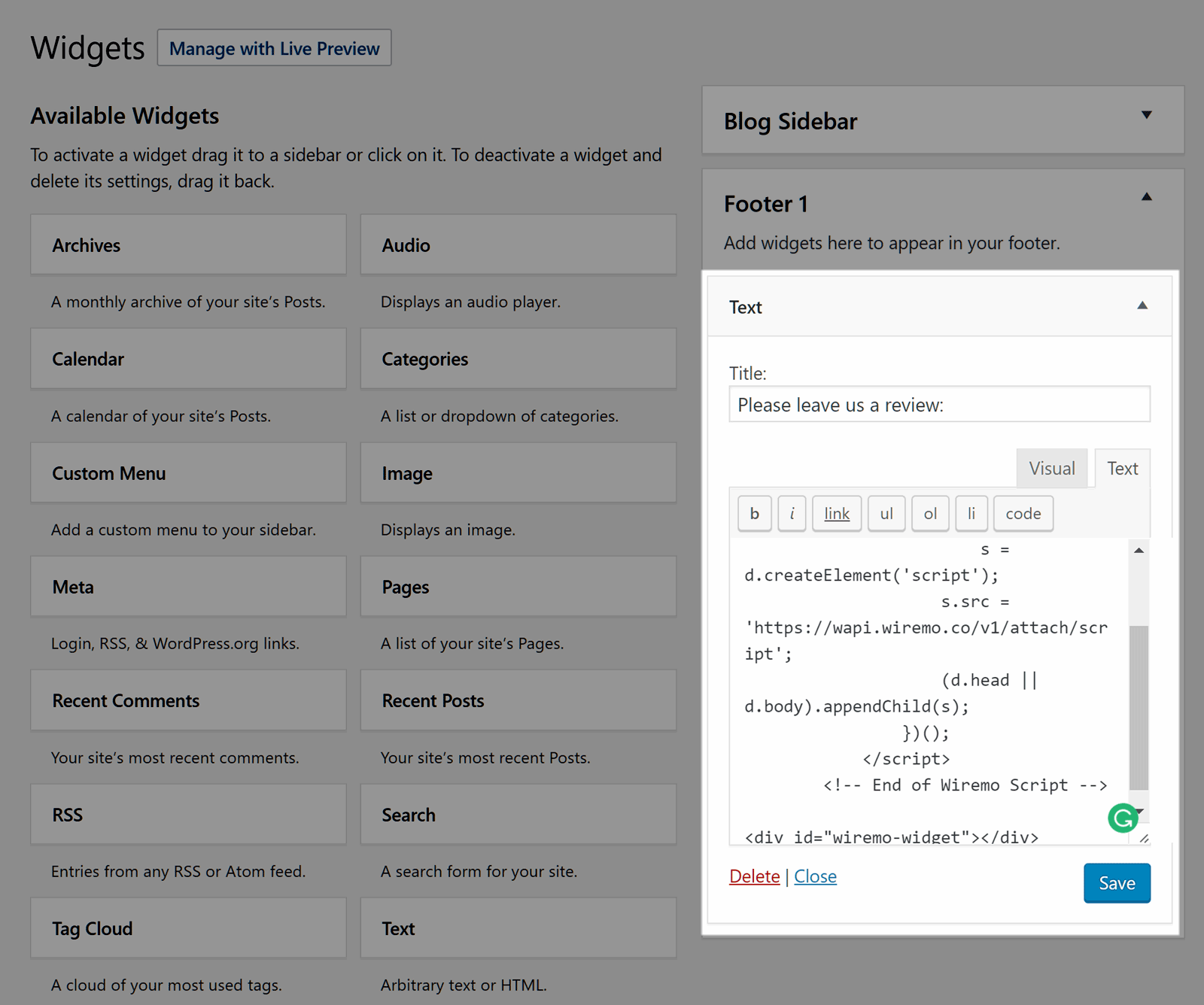Apply italic with the i button
The image size is (1204, 1005).
[x=792, y=514]
